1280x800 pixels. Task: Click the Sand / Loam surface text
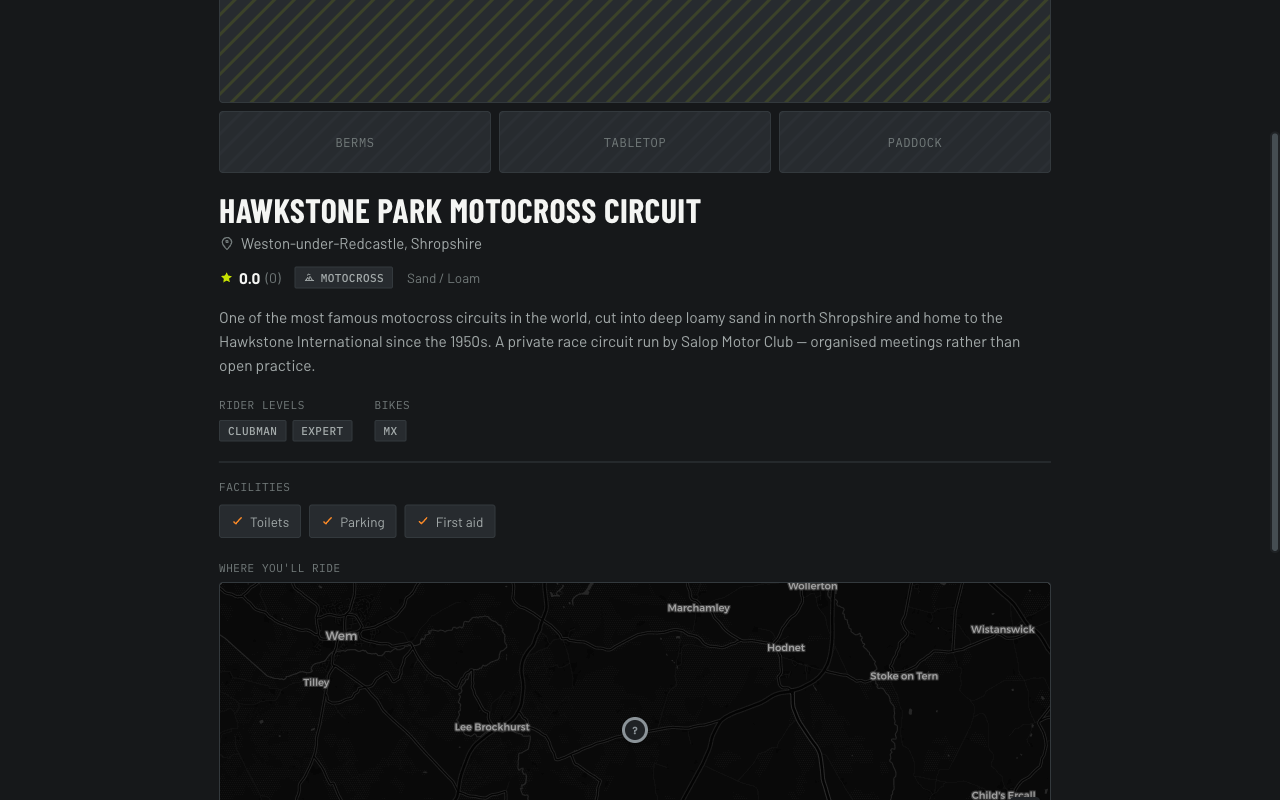443,278
